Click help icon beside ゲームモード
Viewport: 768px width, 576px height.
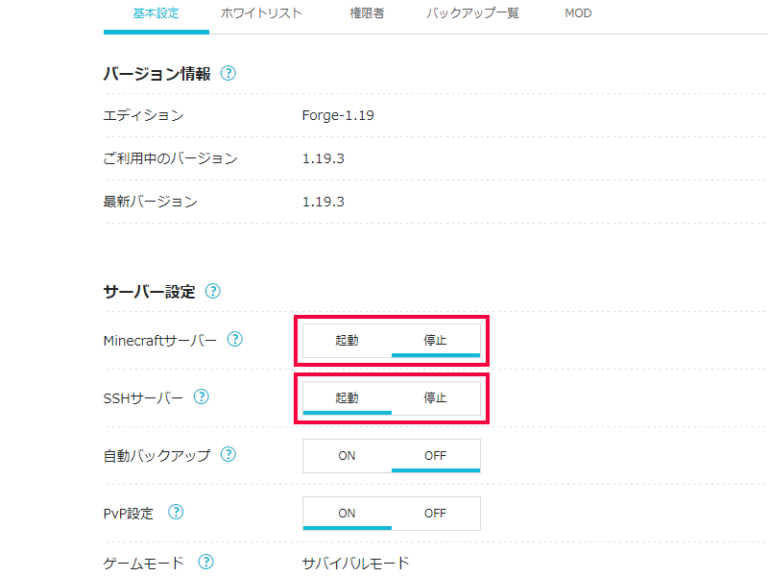tap(207, 563)
